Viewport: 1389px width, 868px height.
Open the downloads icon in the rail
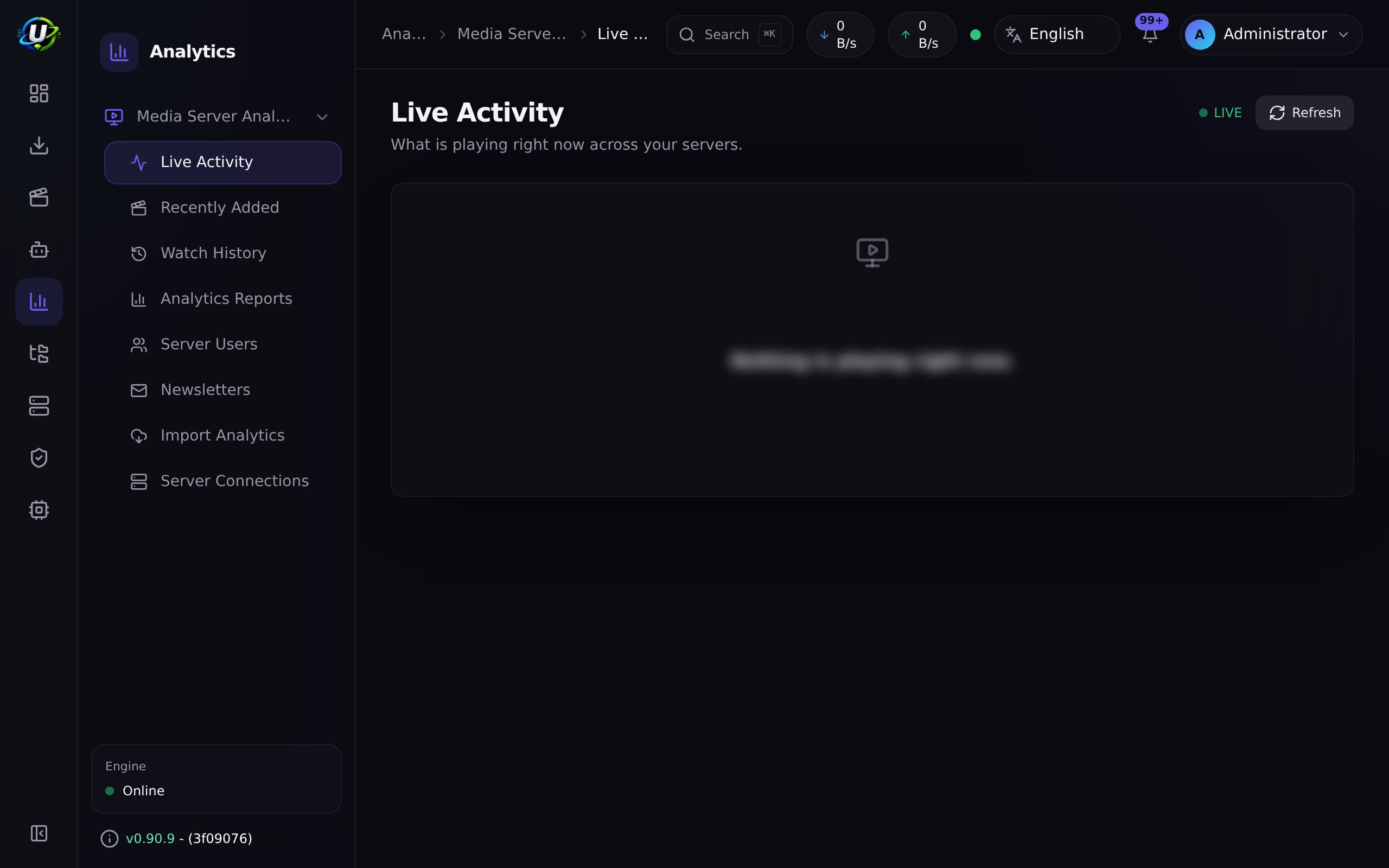point(39,145)
